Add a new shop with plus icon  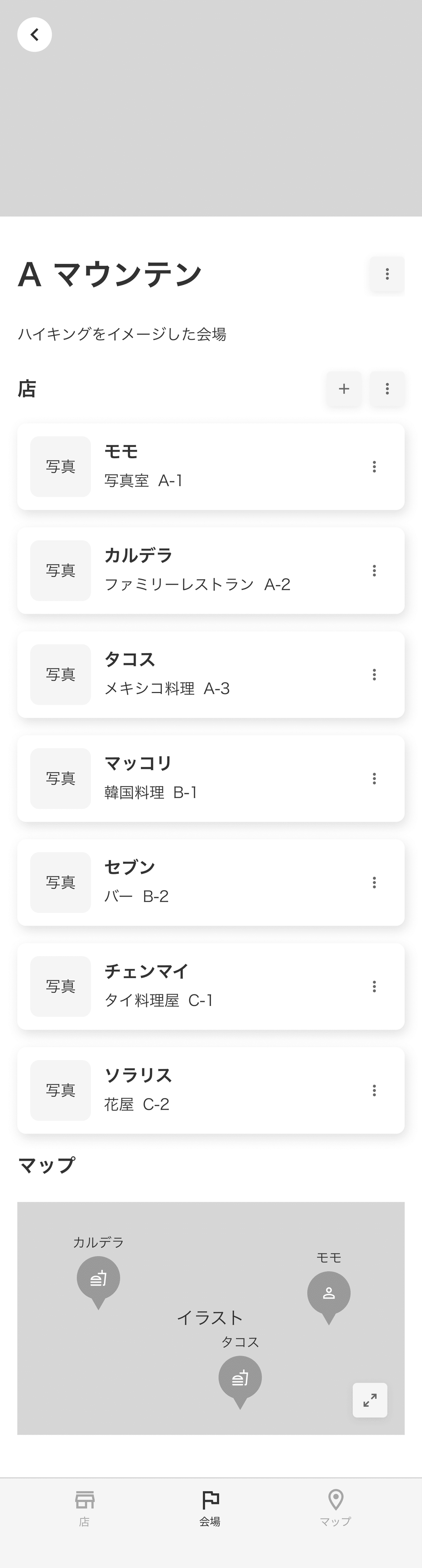[x=344, y=388]
